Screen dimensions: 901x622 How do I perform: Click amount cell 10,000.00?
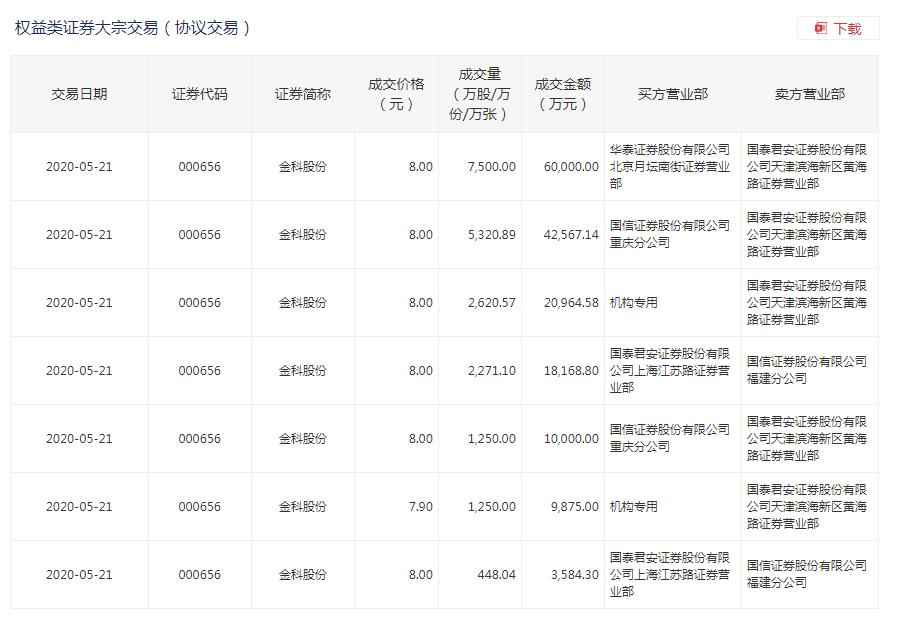click(571, 439)
